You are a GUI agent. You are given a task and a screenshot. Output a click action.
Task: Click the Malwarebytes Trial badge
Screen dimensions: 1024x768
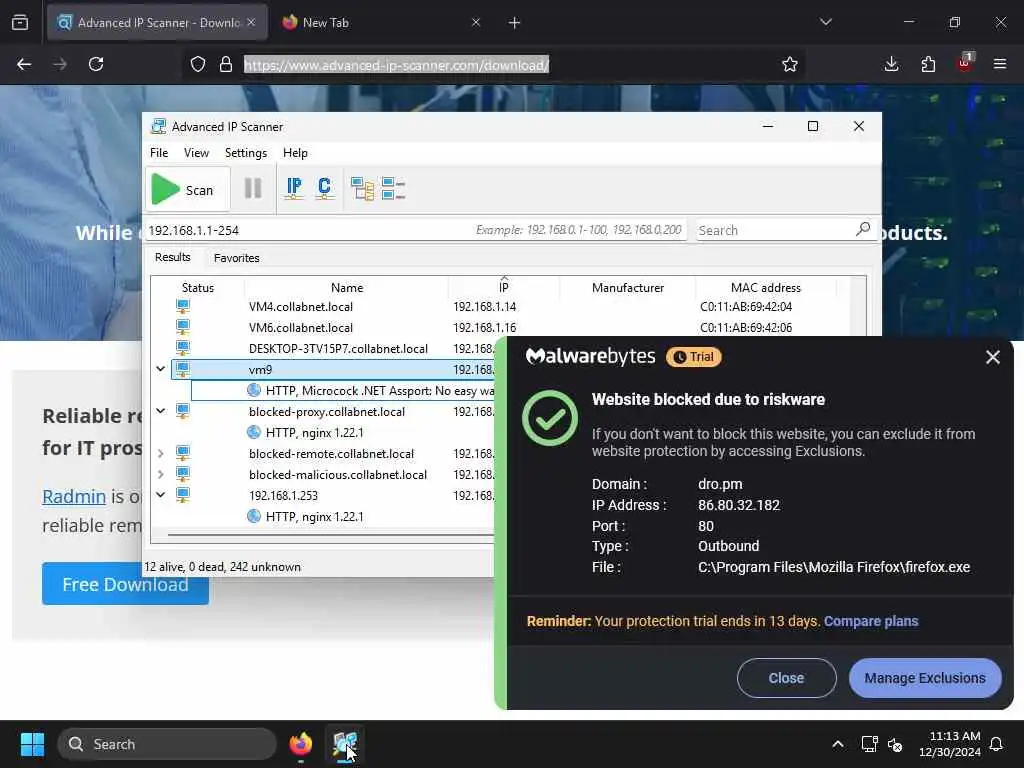694,357
